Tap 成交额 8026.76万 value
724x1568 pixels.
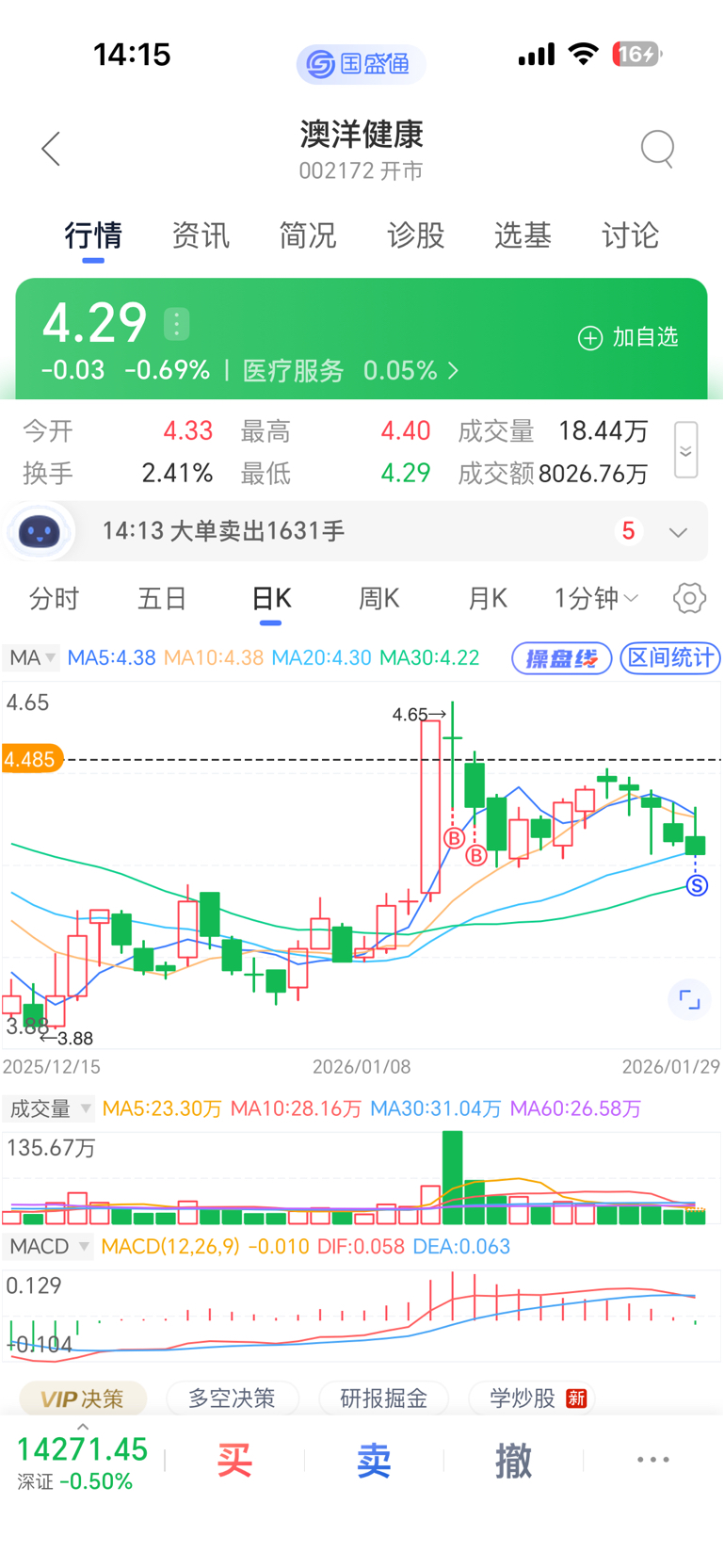593,474
